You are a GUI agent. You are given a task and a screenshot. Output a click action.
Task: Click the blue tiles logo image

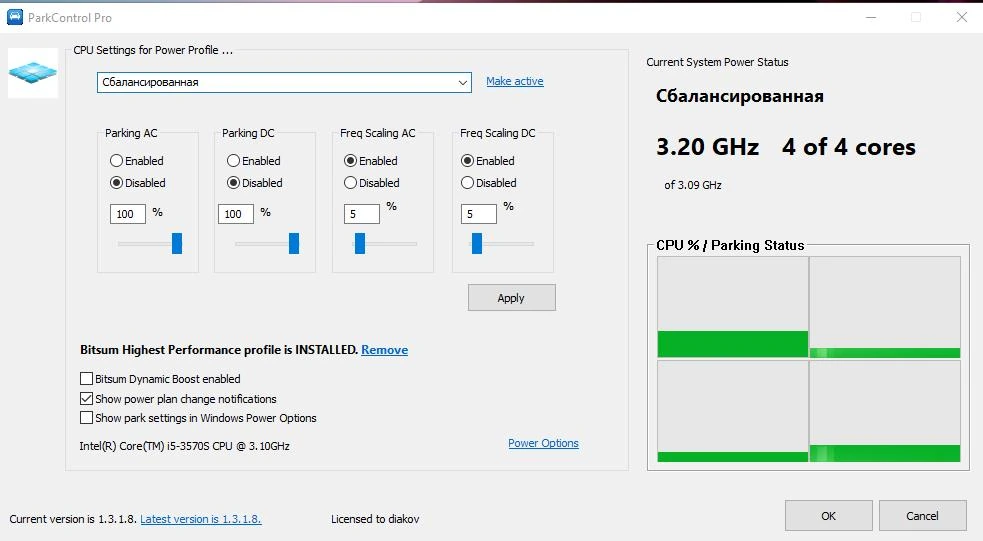point(33,73)
